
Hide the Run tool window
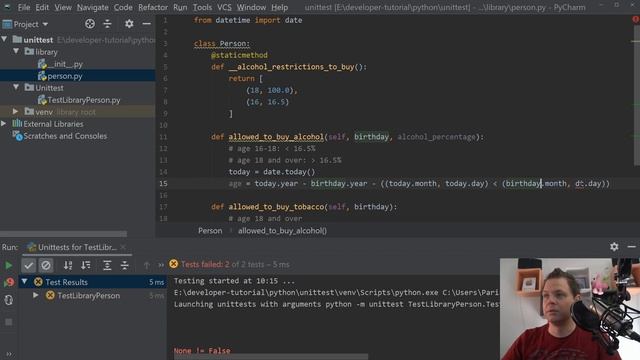click(x=631, y=247)
